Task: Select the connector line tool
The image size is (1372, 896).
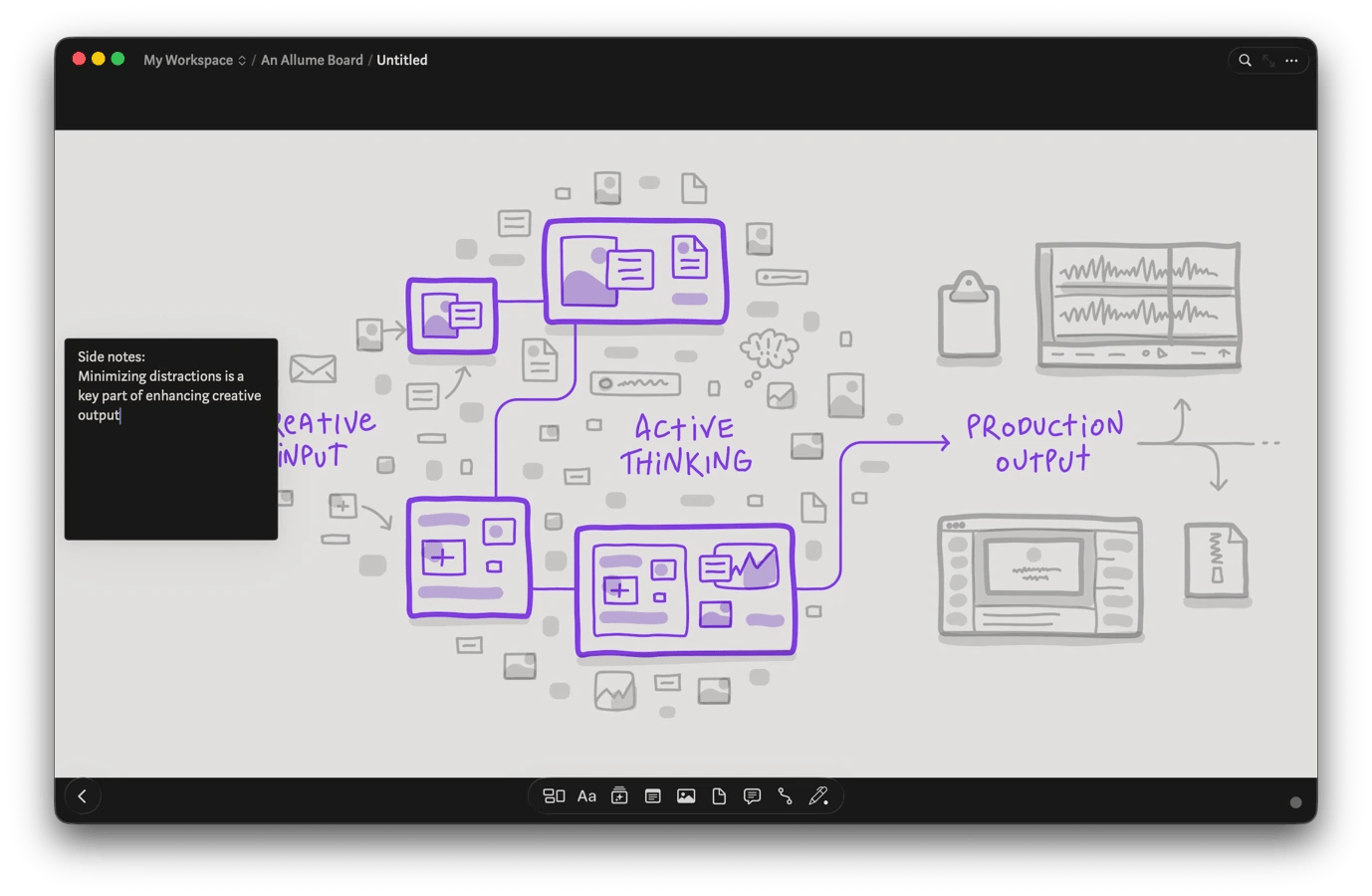Action: 786,796
